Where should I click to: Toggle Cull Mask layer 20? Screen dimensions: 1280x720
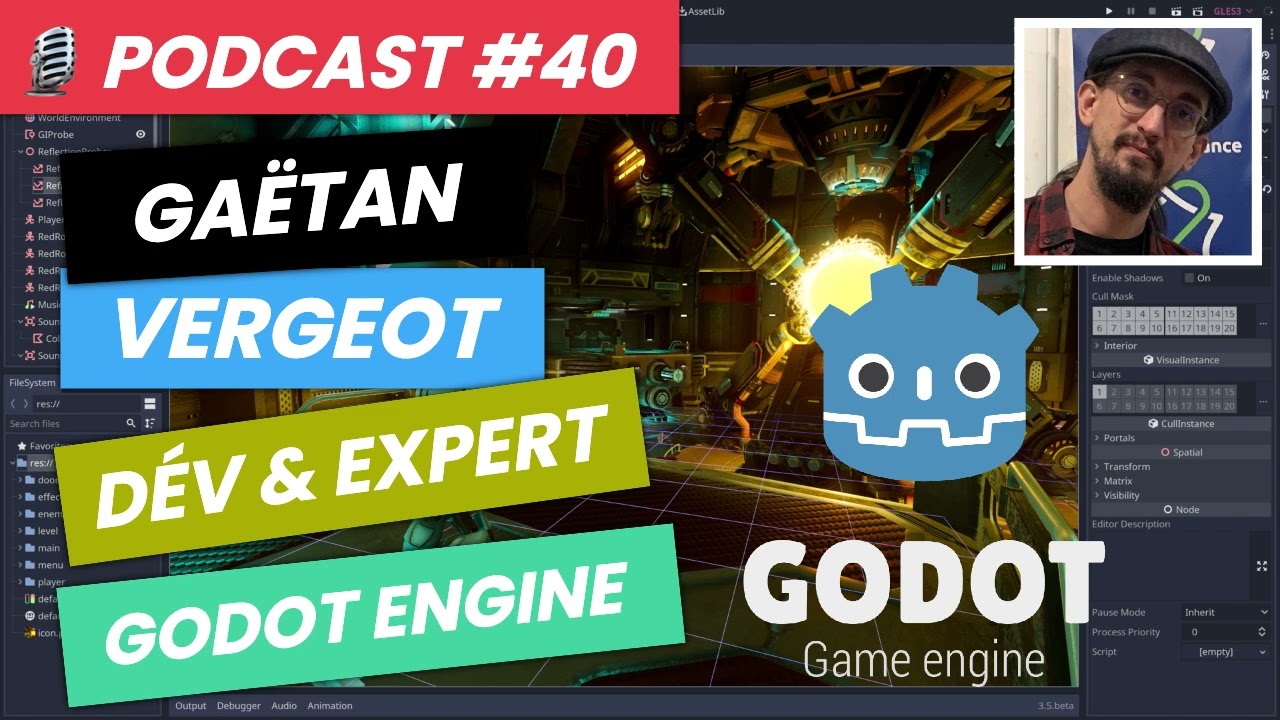[x=1230, y=328]
